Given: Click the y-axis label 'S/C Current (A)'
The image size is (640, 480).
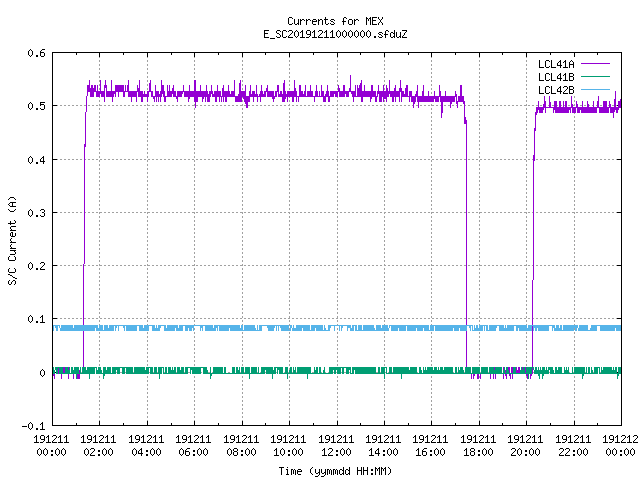Looking at the screenshot, I should tap(13, 240).
